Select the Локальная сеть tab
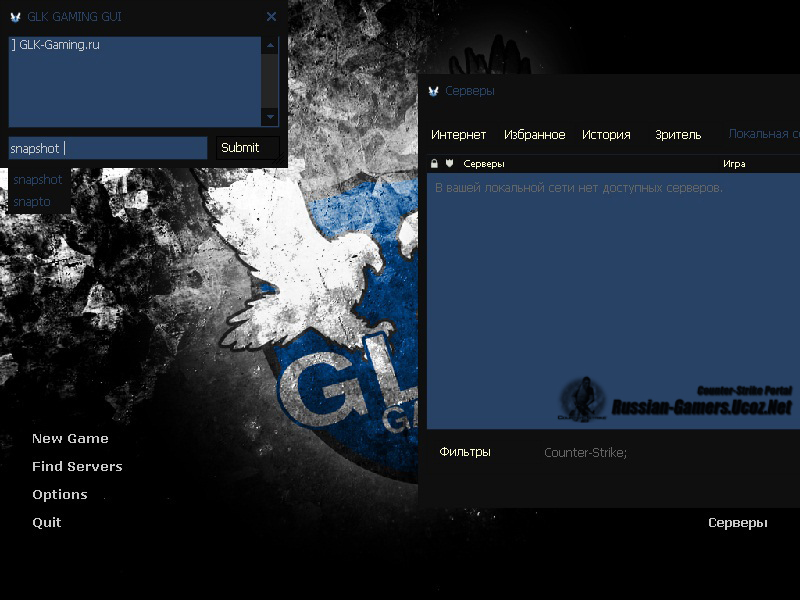Viewport: 800px width, 600px height. pos(764,134)
